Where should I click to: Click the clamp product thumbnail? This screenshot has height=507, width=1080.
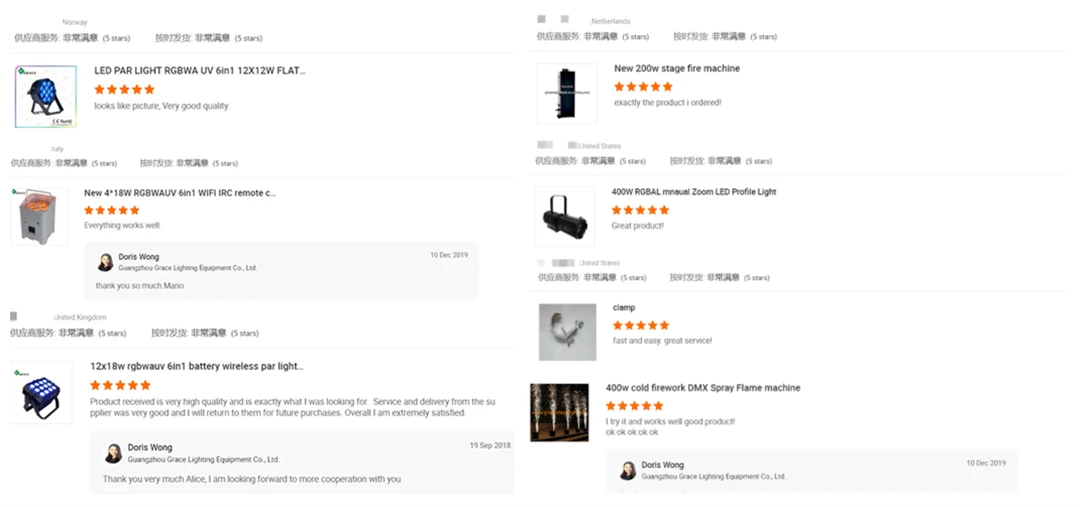[567, 332]
